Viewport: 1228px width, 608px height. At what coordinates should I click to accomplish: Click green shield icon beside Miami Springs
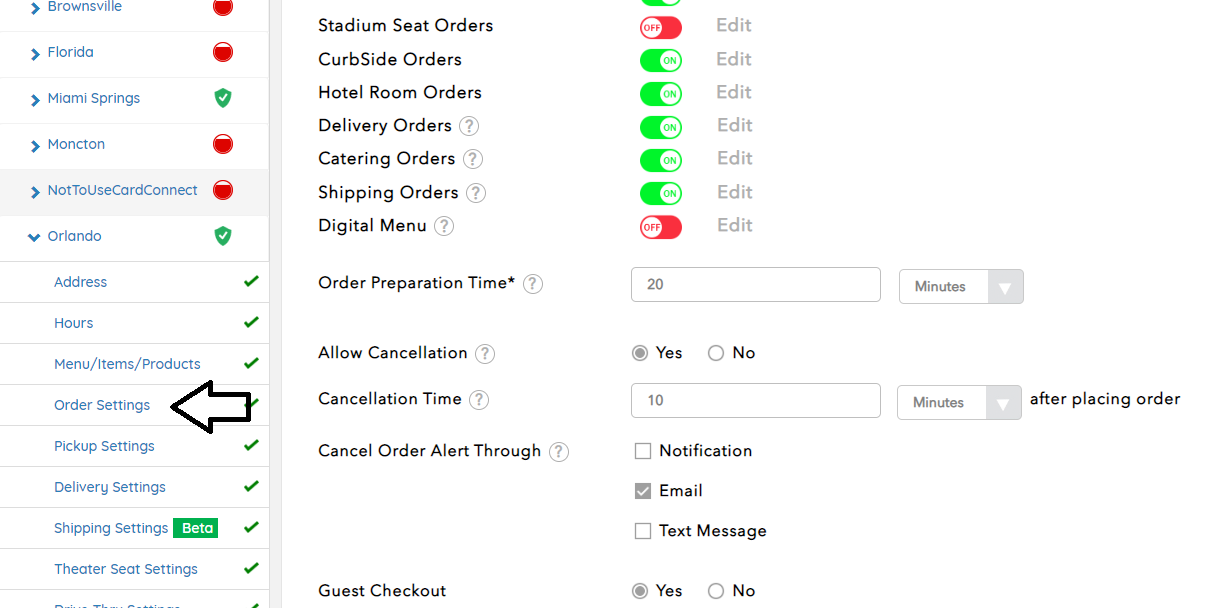point(223,98)
